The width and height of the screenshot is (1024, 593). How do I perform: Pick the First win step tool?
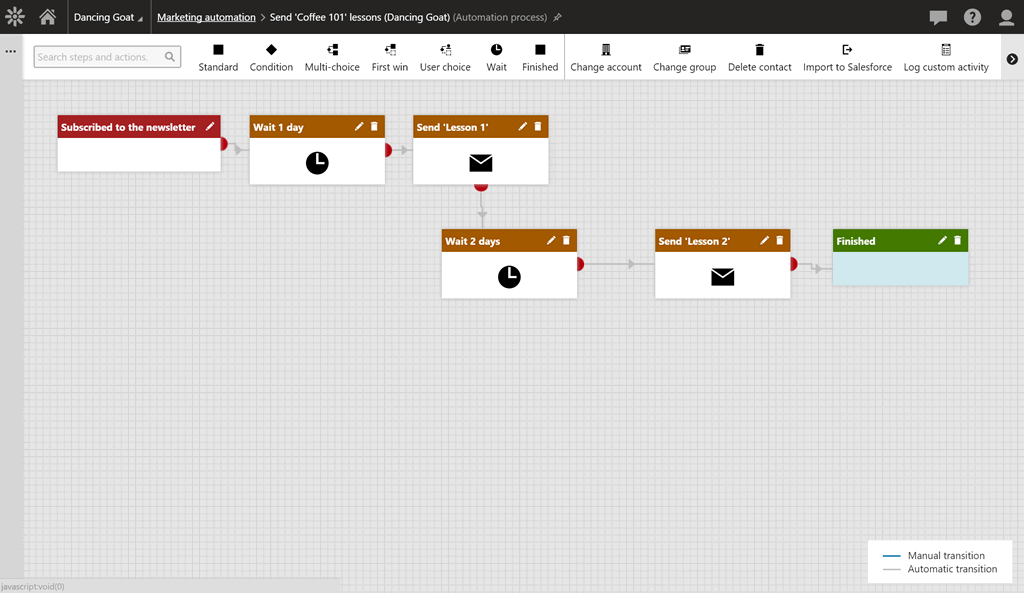coord(389,57)
